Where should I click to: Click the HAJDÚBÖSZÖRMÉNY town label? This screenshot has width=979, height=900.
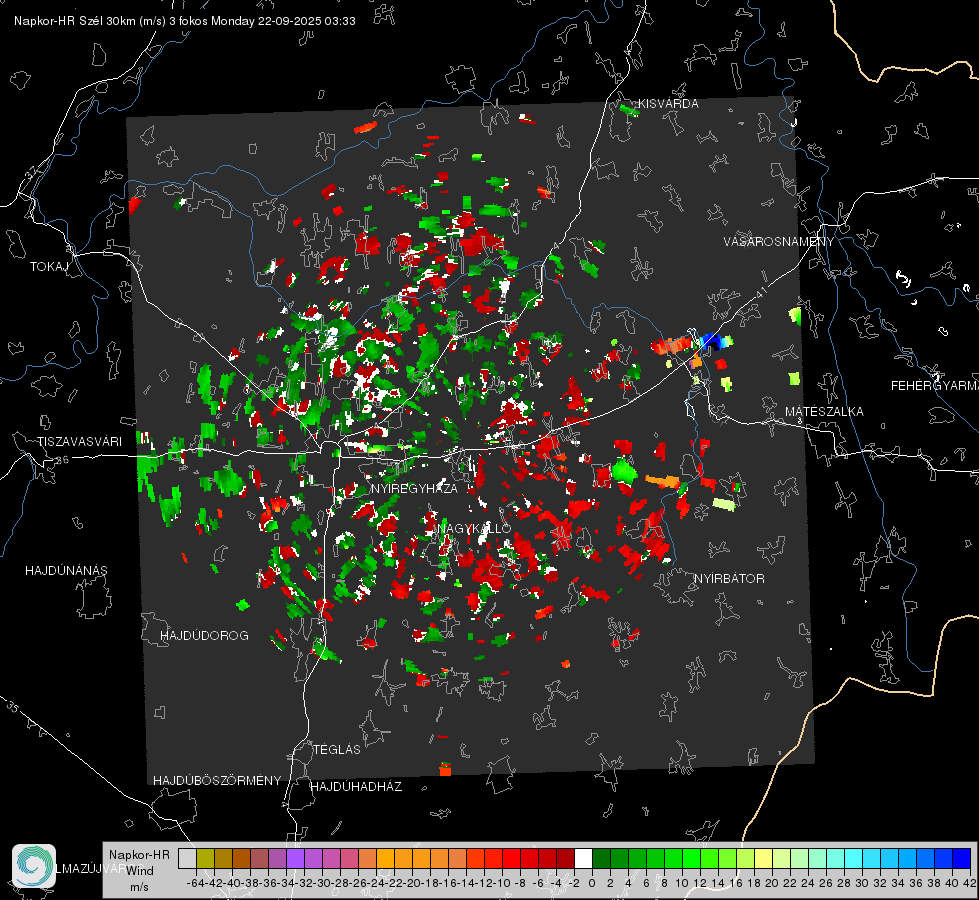click(217, 780)
